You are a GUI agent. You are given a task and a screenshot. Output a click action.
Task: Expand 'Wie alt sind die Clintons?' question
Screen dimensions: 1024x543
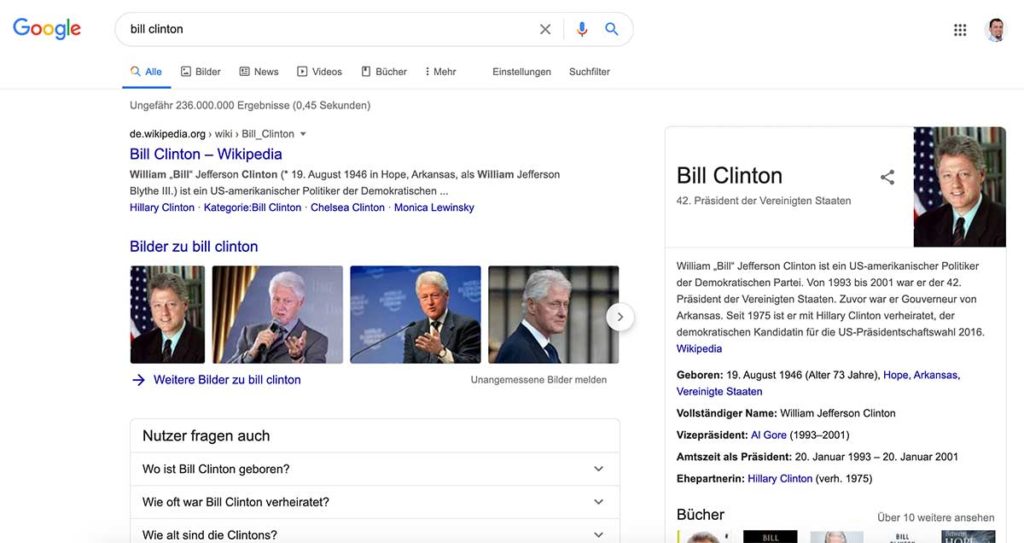click(375, 534)
